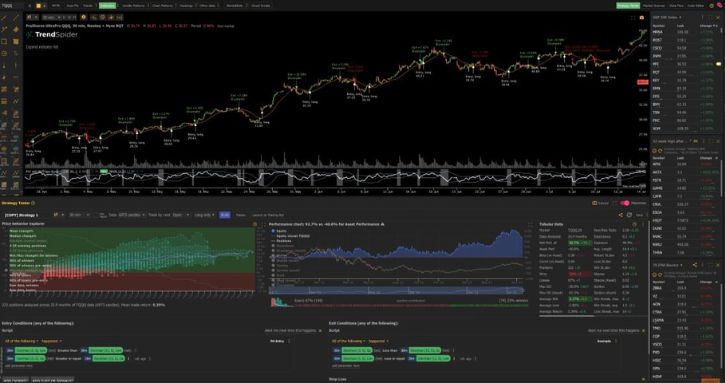Expand entry conditions All of the following dropdown
This screenshot has width=725, height=383.
[22, 341]
